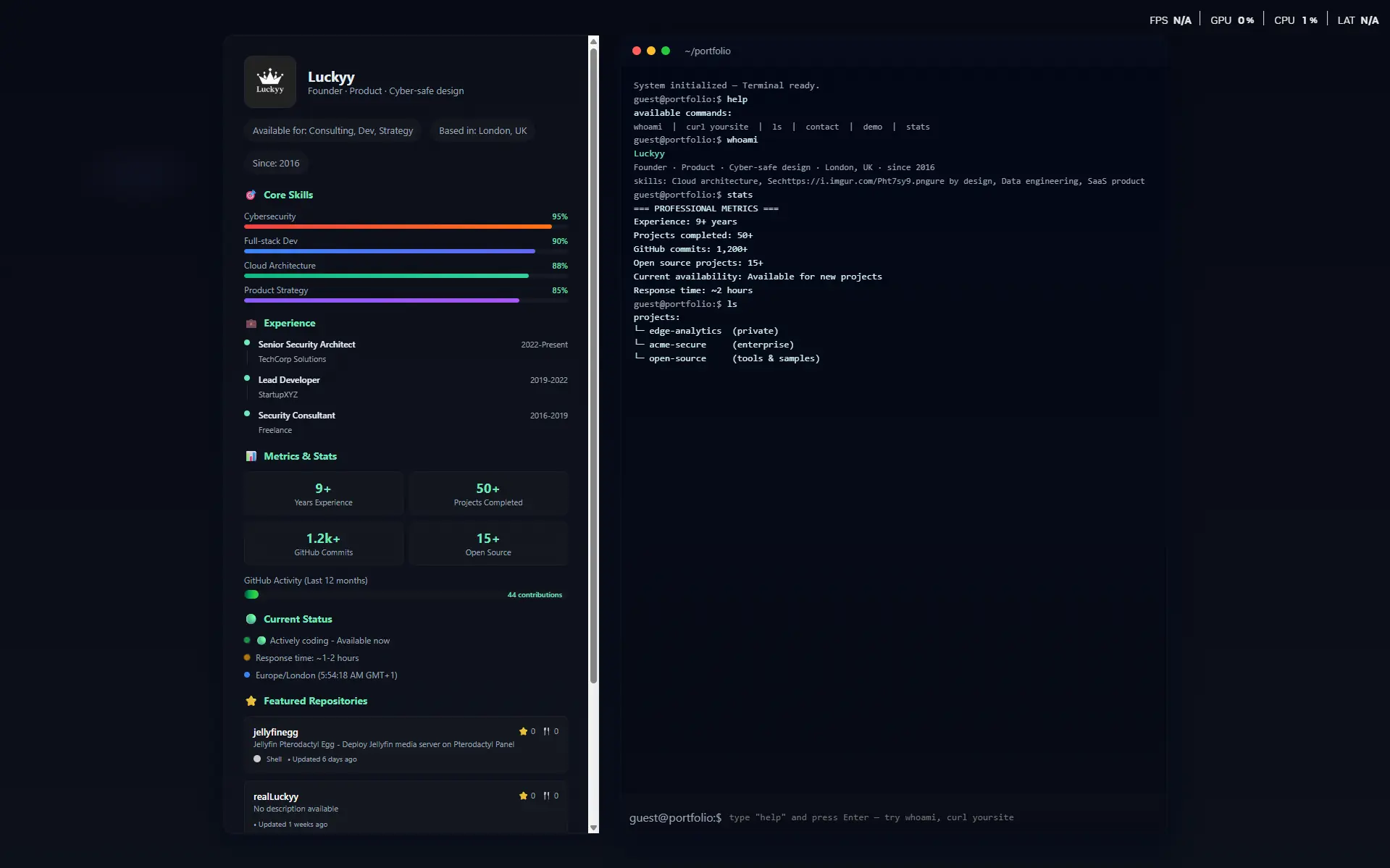This screenshot has height=868, width=1390.
Task: Click the Current Status green circle icon
Action: 251,619
